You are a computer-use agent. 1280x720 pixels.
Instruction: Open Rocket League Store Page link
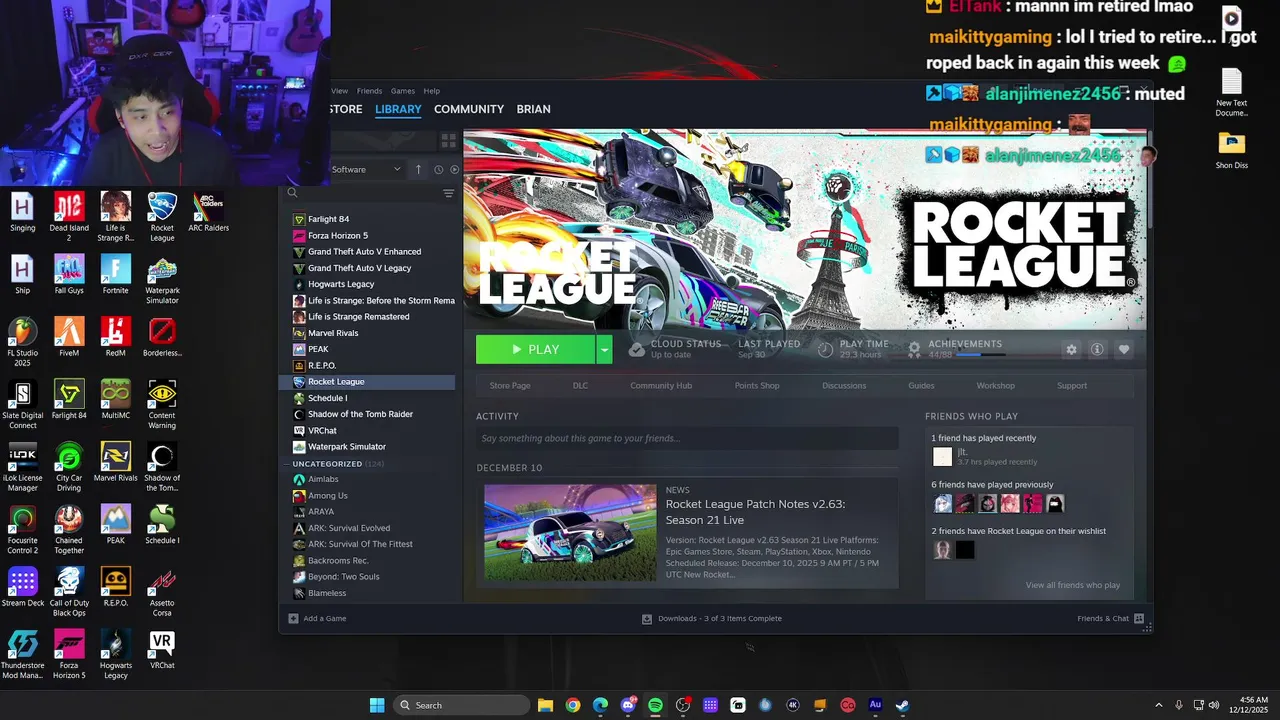point(510,385)
